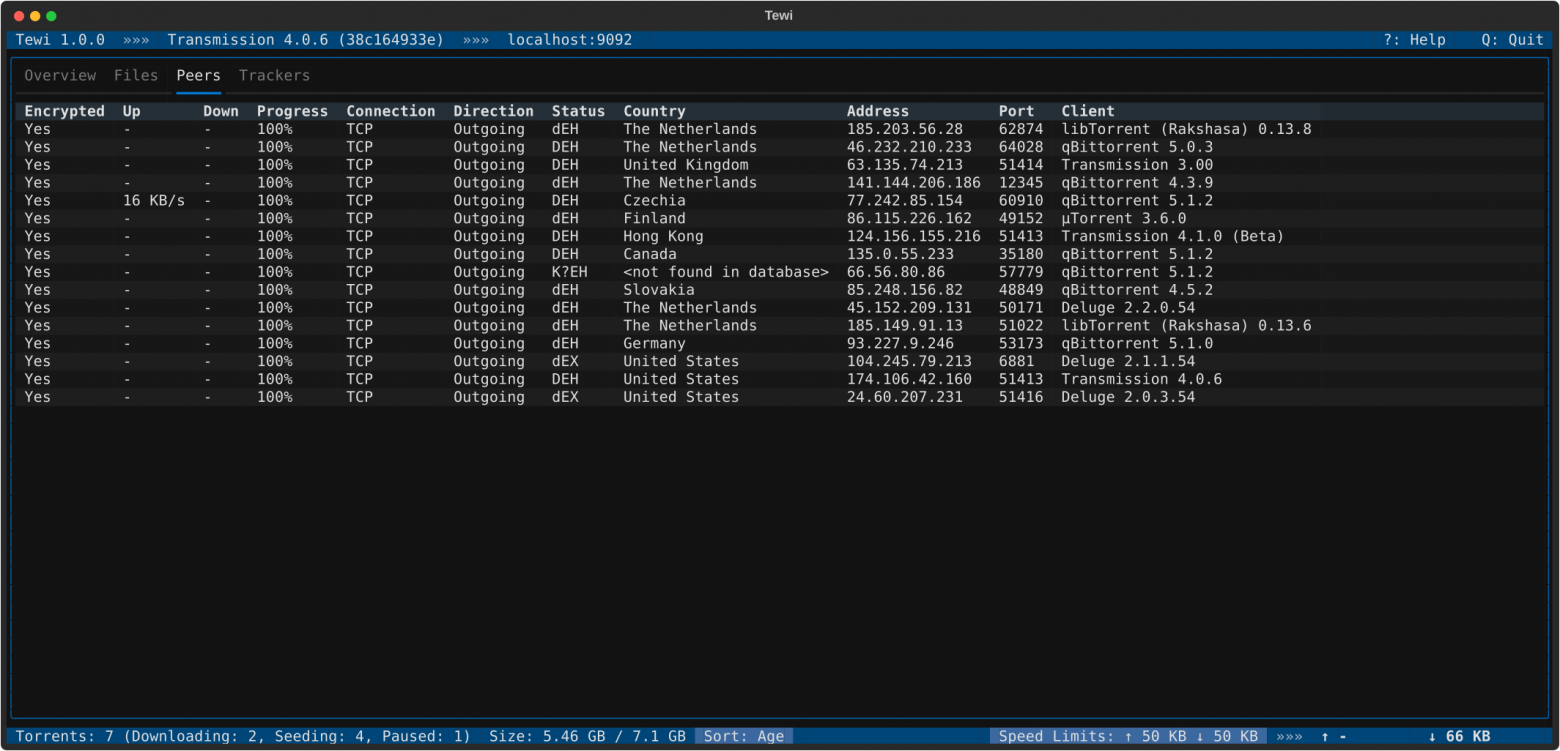
Task: Select the peer address 46.232.210.233
Action: (x=909, y=147)
